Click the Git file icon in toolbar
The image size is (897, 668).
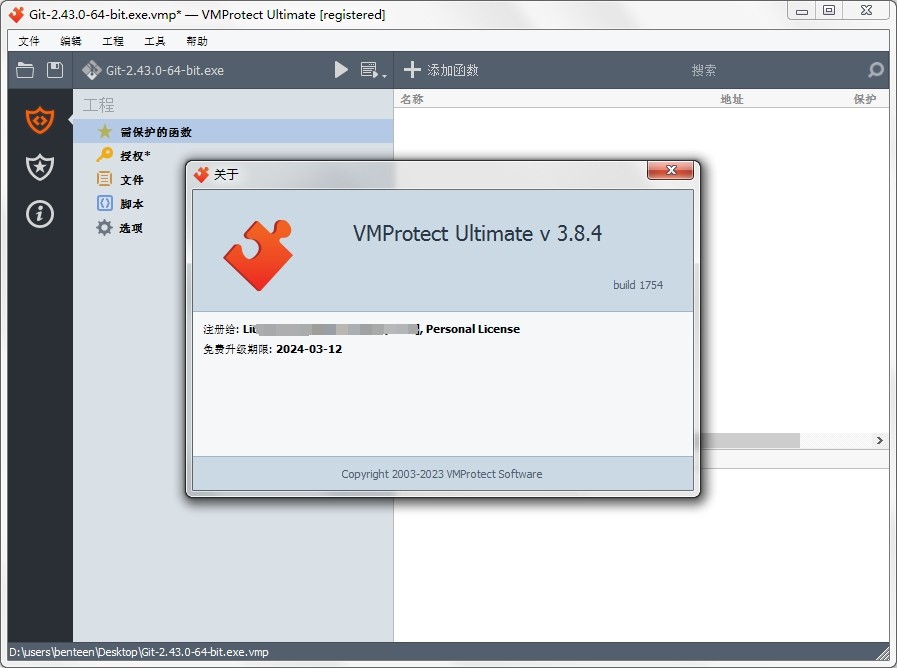[x=92, y=70]
